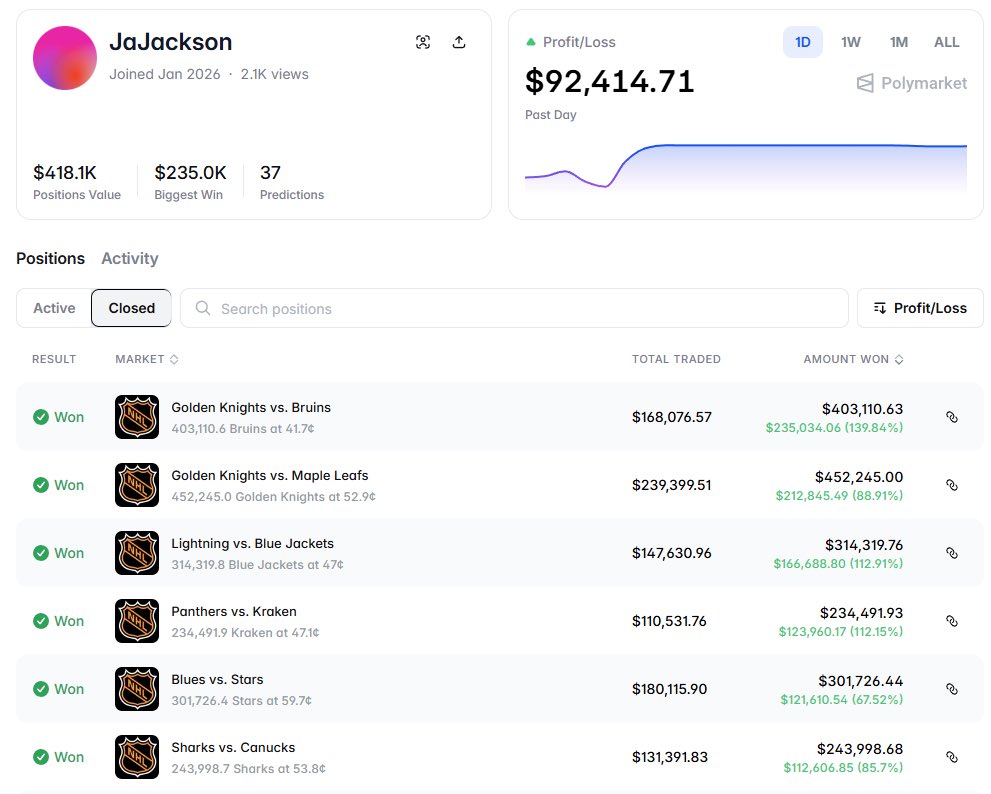Copy link for Sharks vs. Canucks position
Viewport: 991px width, 794px height.
pos(951,757)
